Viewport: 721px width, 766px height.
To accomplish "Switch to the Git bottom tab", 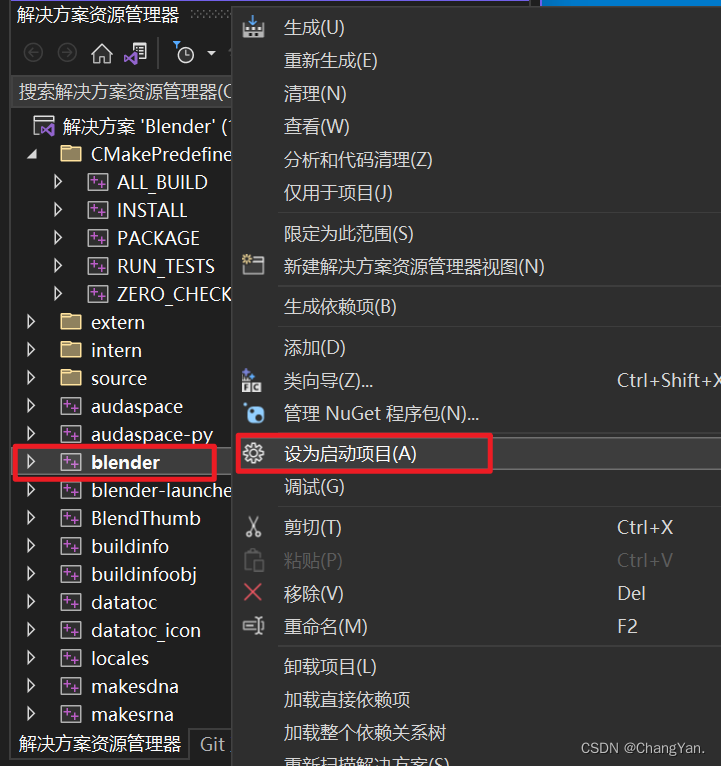I will (x=212, y=745).
